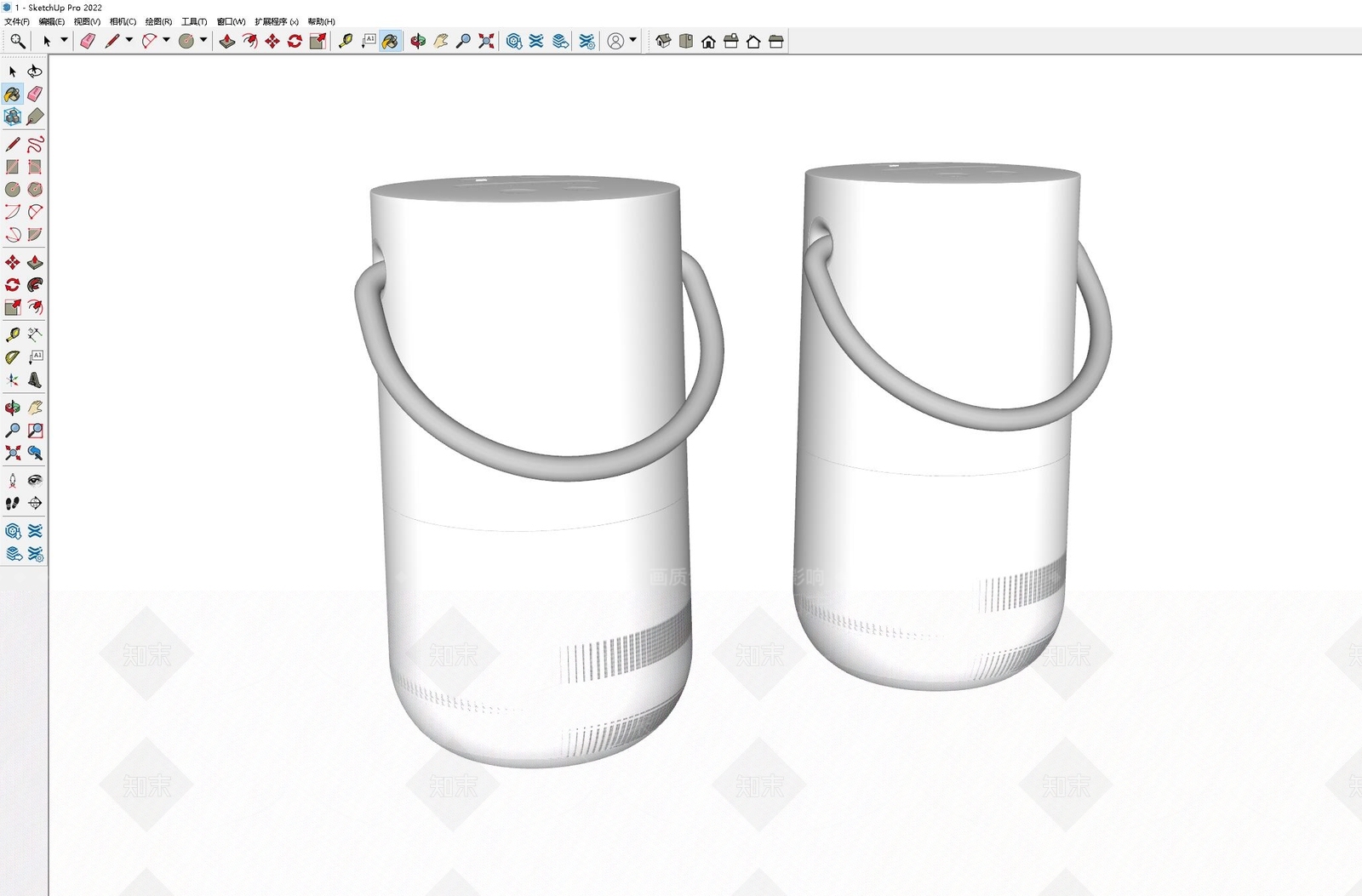
Task: Select the 3D Text tool
Action: point(35,380)
